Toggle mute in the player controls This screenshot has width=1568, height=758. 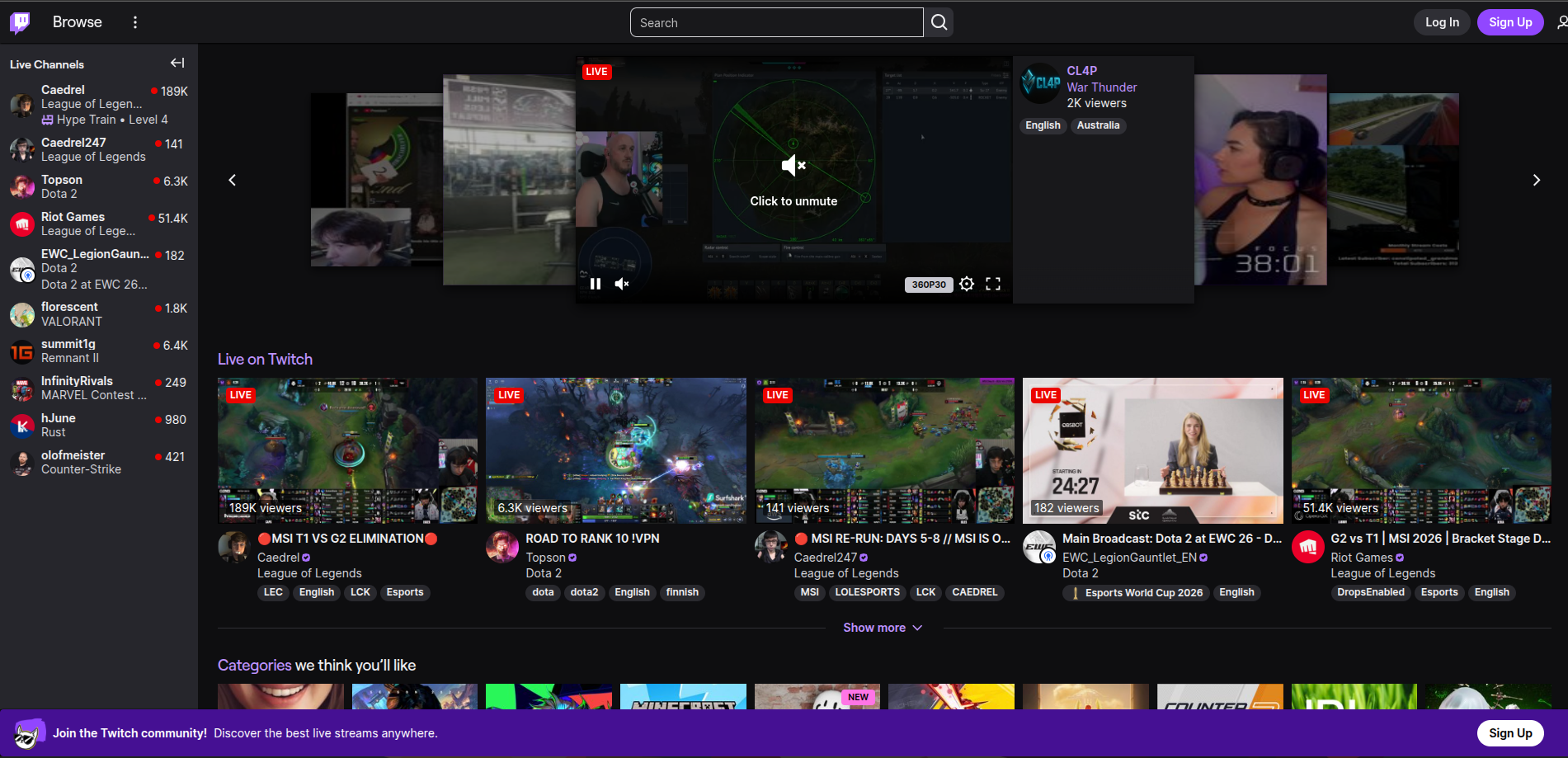(622, 284)
